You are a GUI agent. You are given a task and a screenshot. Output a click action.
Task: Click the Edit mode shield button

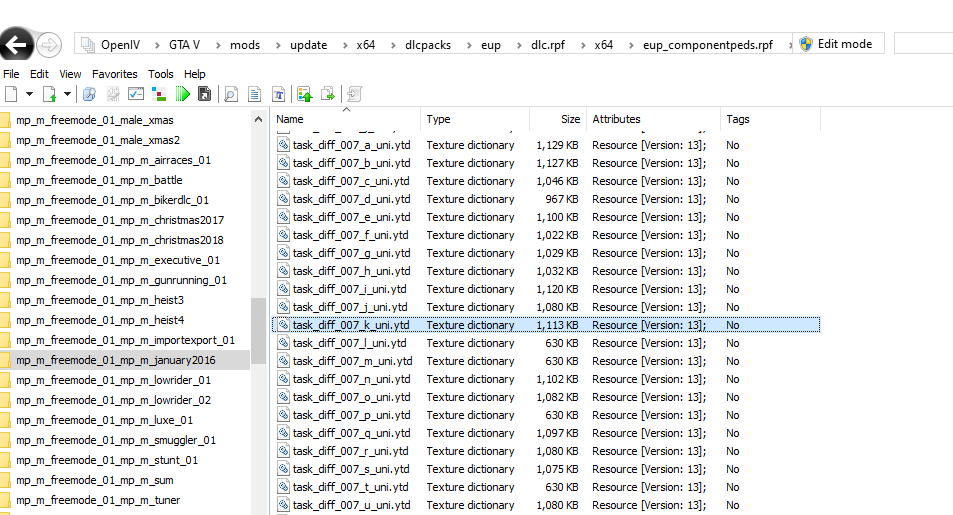tap(838, 44)
